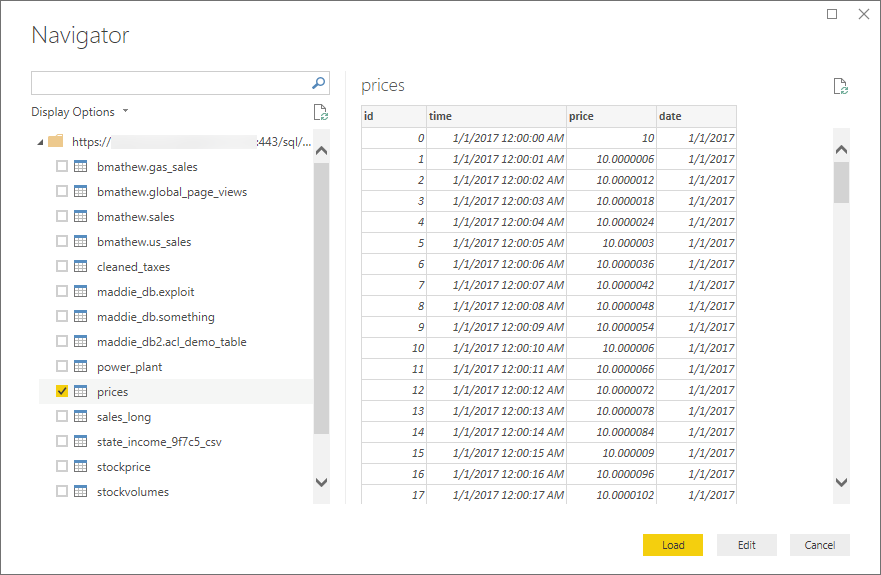Screen dimensions: 881x575
Task: Select the maddie_db.exploit table item
Action: tap(146, 292)
